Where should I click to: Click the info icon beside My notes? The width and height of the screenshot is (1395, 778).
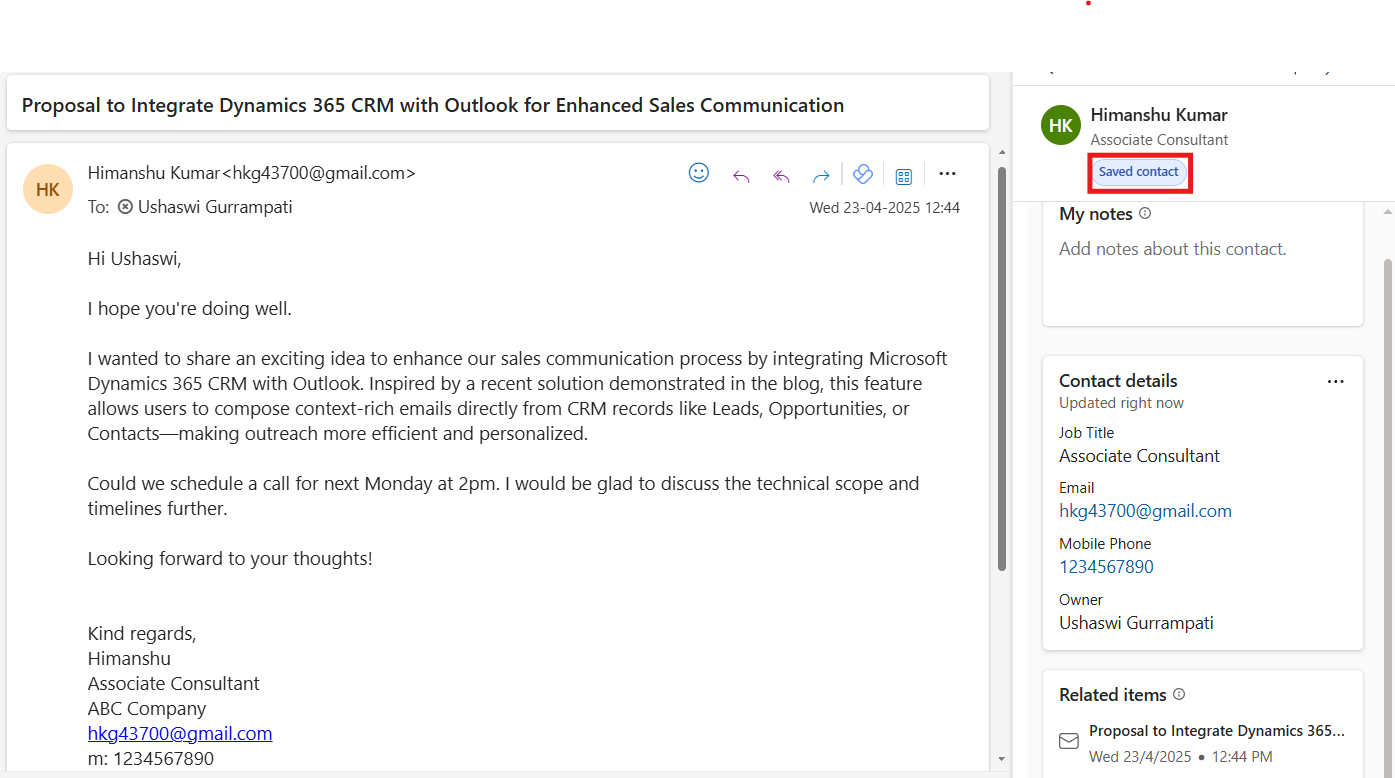[x=1145, y=213]
